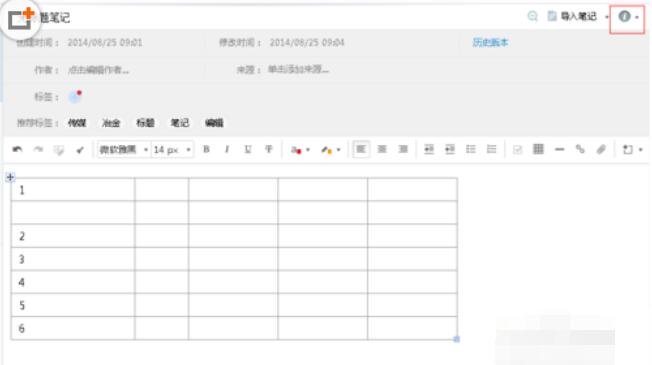
Task: Click the table cell containing 2
Action: pyautogui.click(x=73, y=236)
